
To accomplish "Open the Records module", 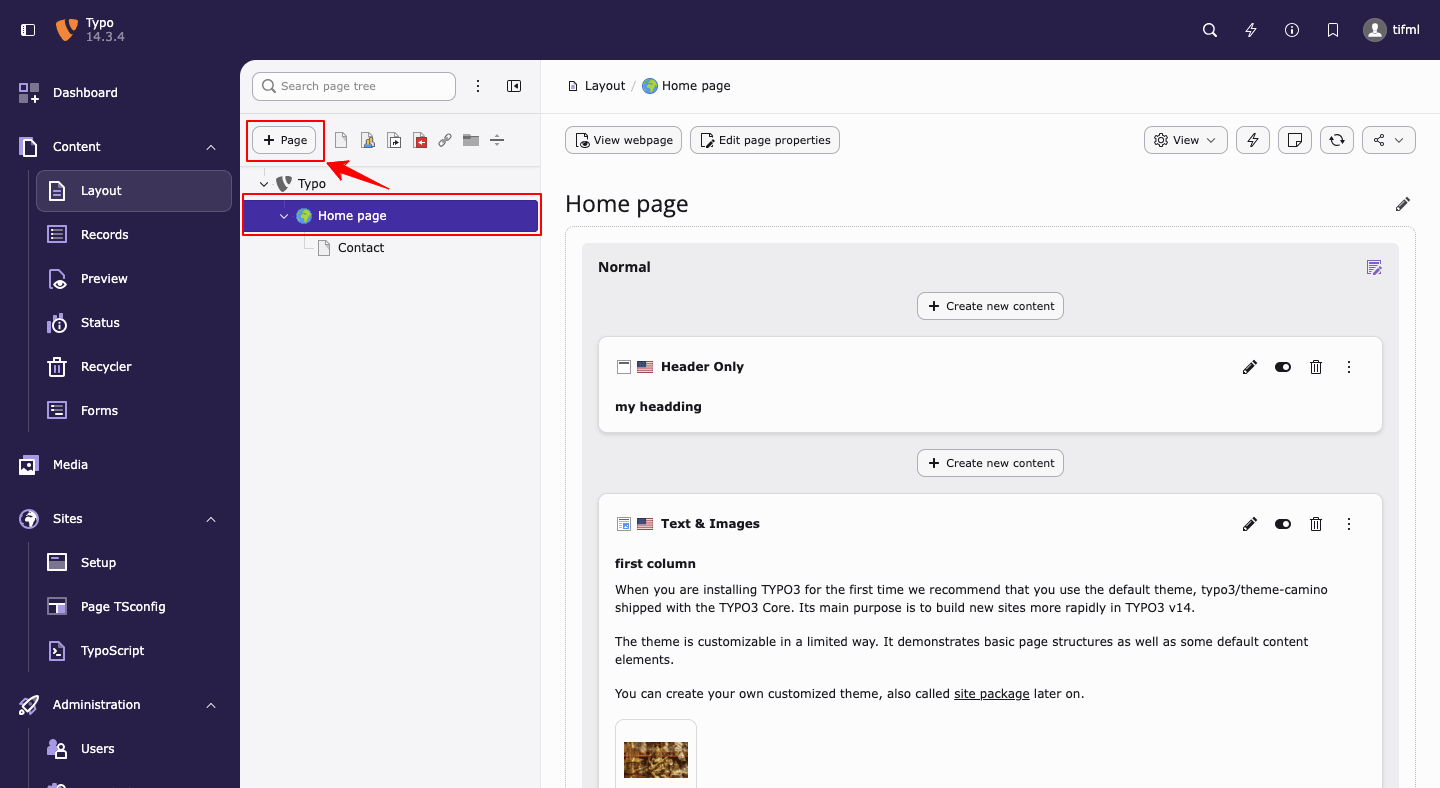I will pos(134,235).
